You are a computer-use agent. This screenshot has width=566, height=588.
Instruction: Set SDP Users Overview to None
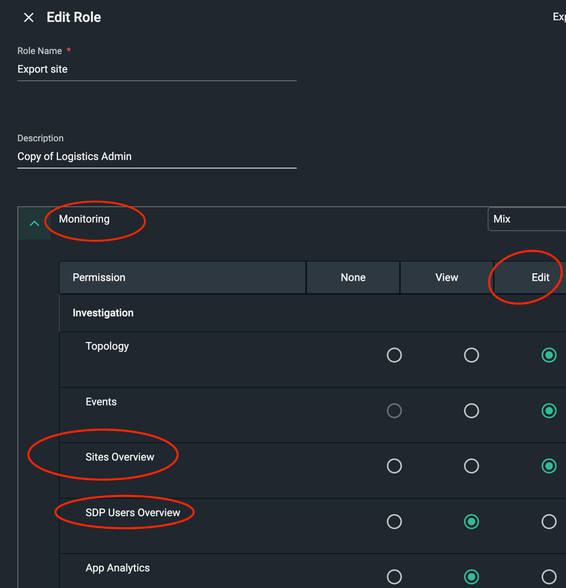click(x=394, y=522)
